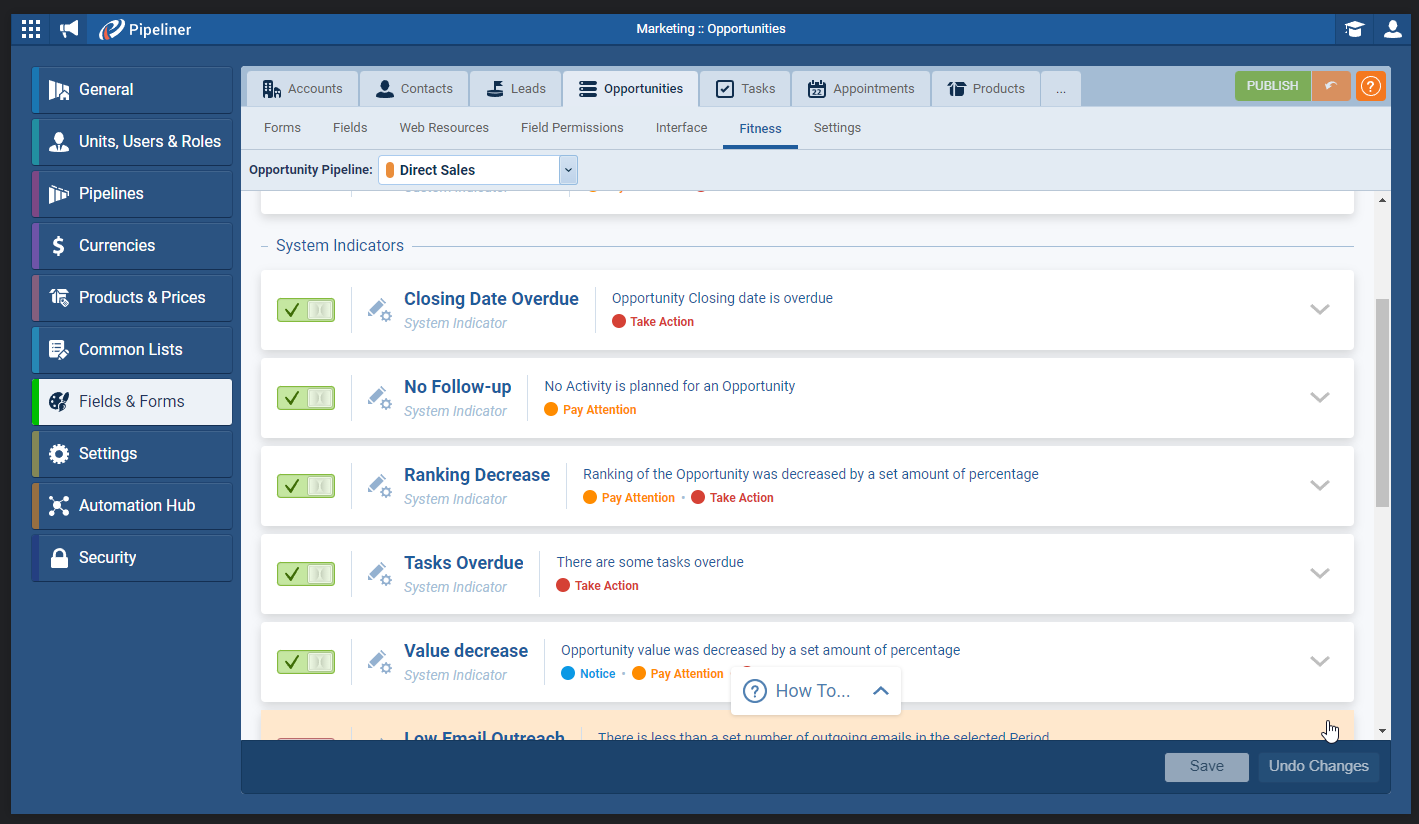1419x824 pixels.
Task: Open the app grid launcher icon
Action: (31, 29)
